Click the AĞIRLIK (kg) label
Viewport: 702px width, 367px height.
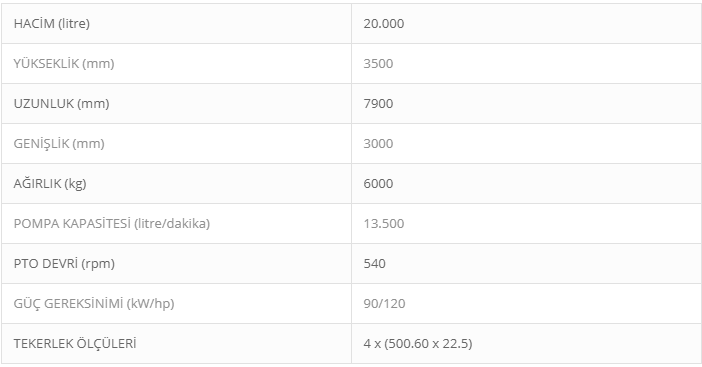point(50,184)
